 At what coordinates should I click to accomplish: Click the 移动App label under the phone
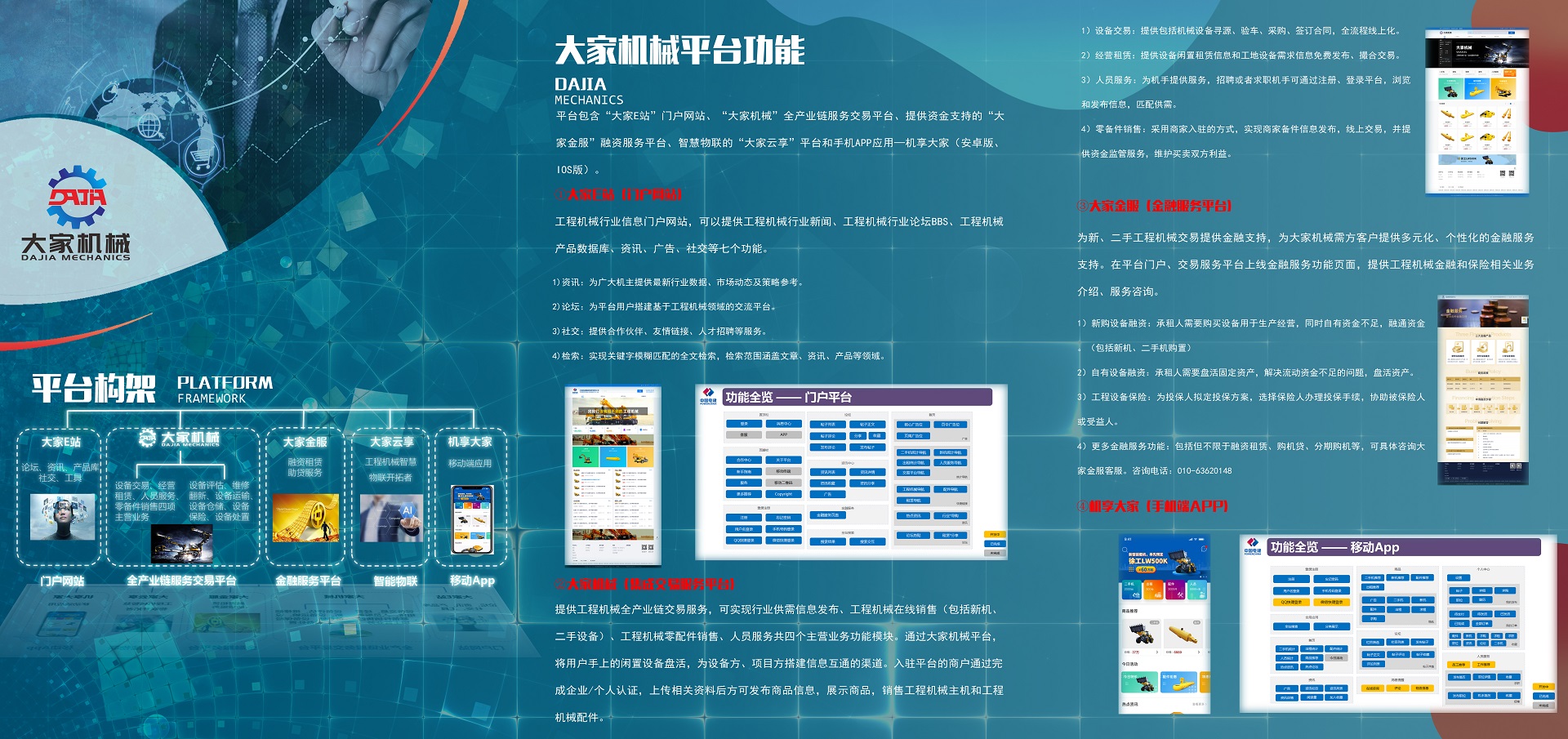pyautogui.click(x=472, y=581)
